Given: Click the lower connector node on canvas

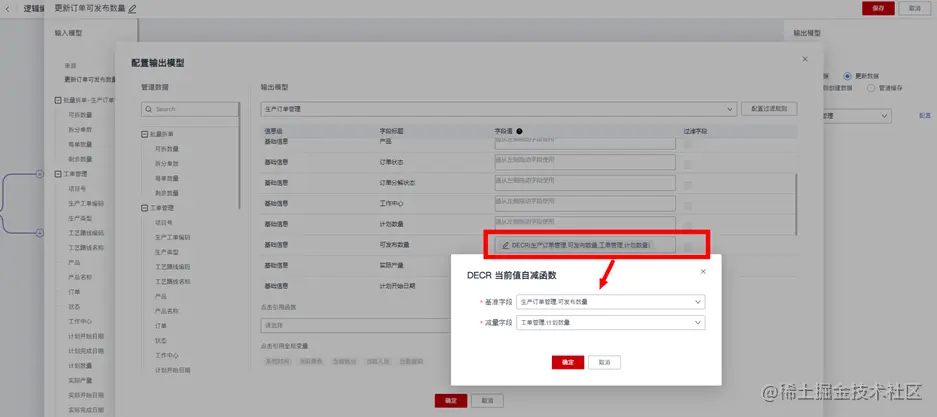Looking at the screenshot, I should [x=40, y=233].
